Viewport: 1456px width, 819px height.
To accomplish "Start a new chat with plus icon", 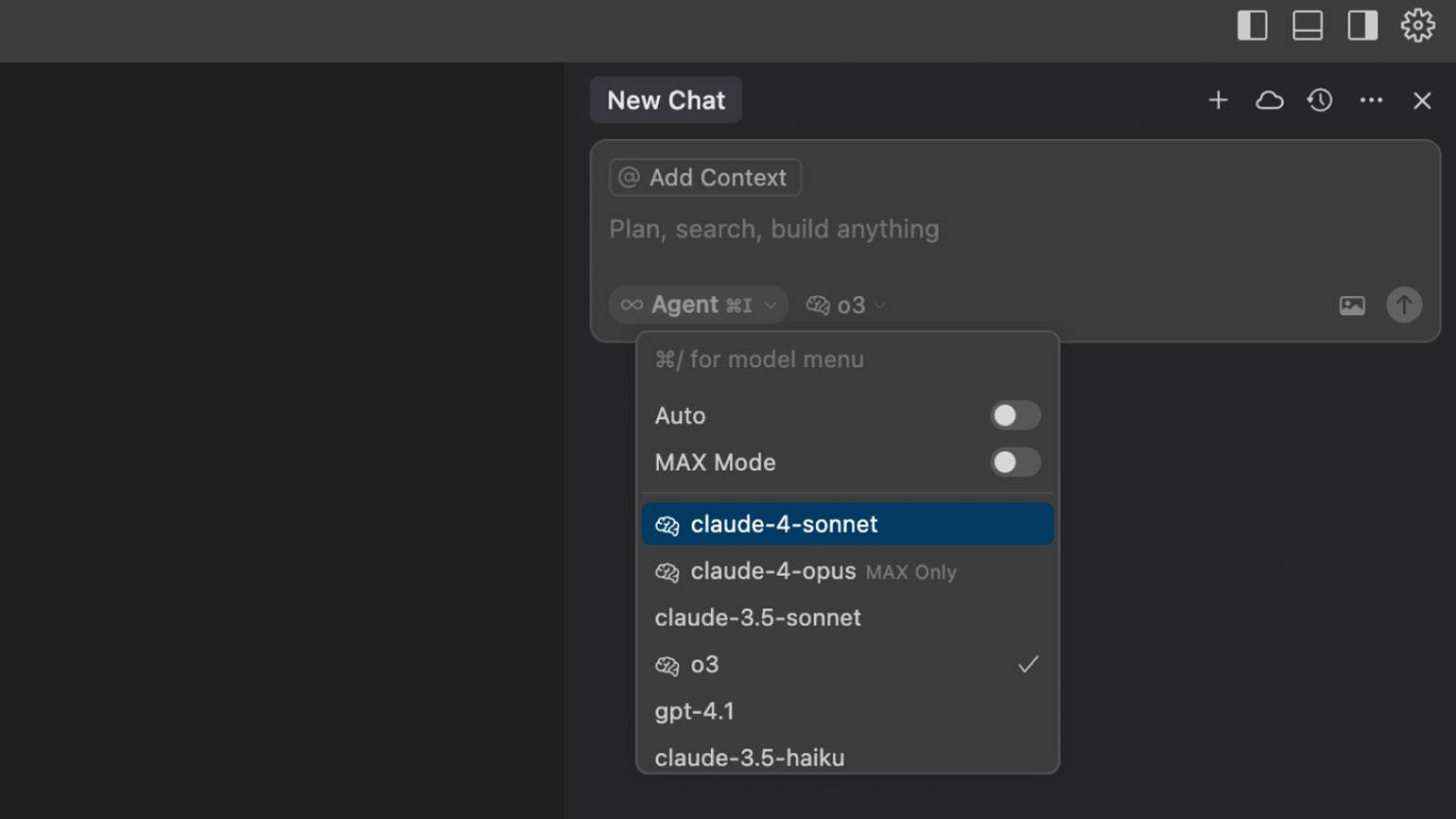I will pos(1218,100).
